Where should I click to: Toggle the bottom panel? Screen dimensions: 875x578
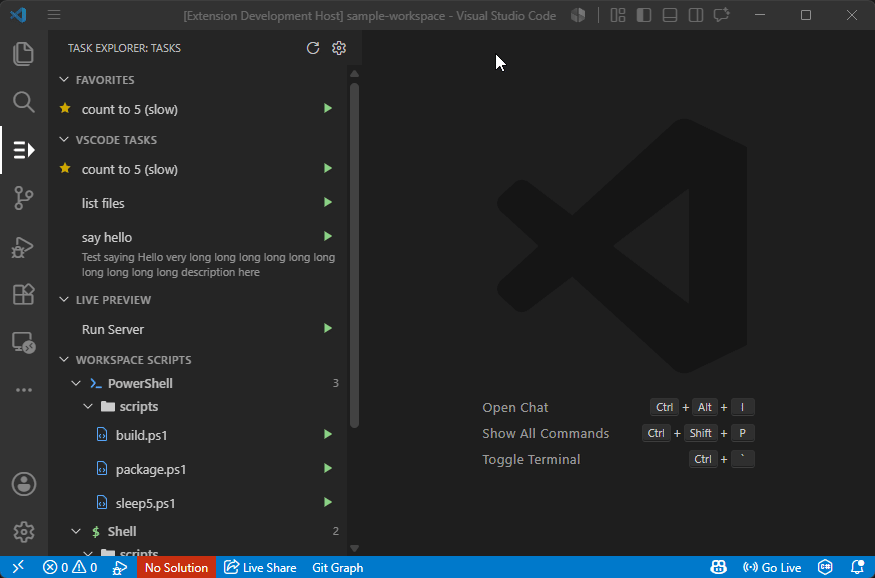point(670,15)
